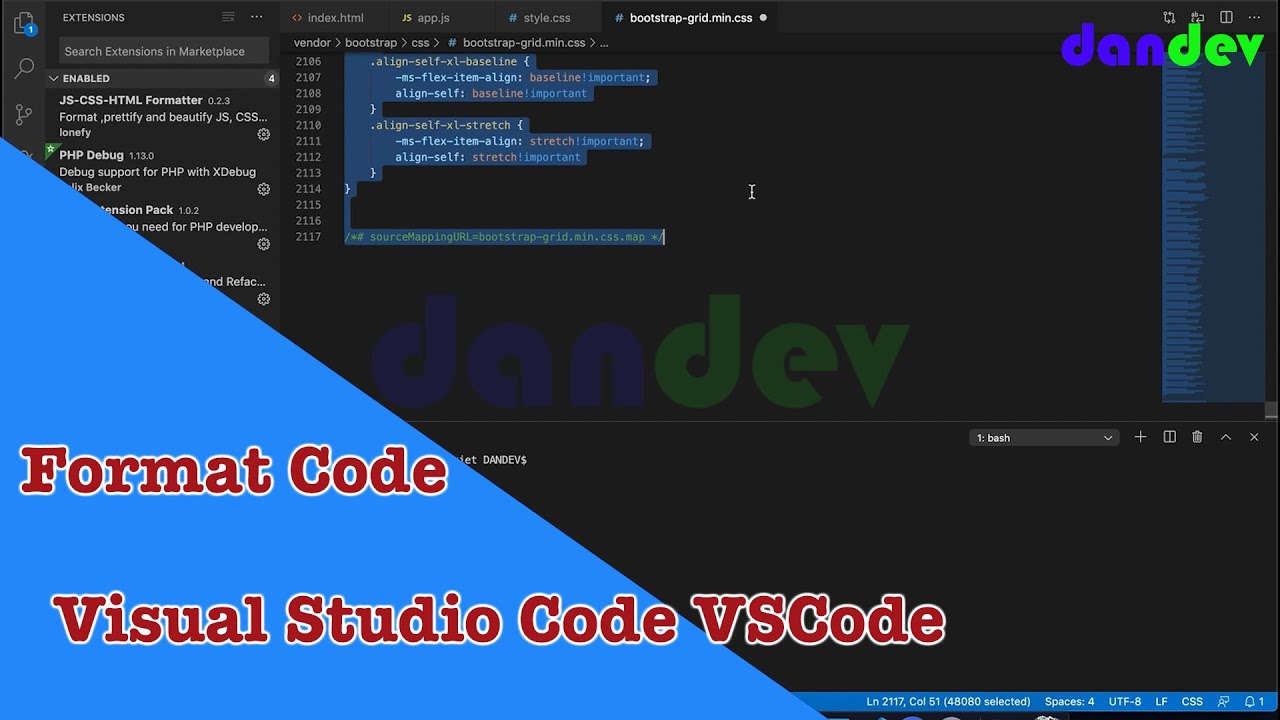Open the Explorer view in the activity bar
The height and width of the screenshot is (720, 1280).
coord(24,22)
